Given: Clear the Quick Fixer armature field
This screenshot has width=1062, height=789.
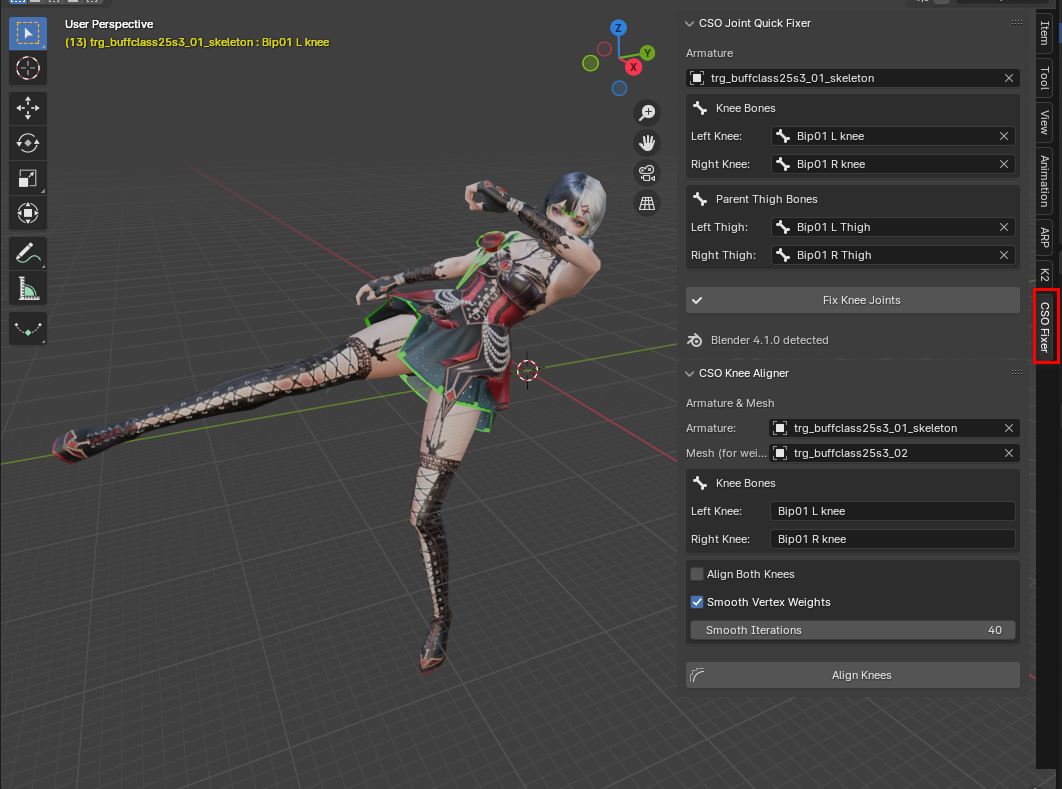Looking at the screenshot, I should pyautogui.click(x=1008, y=79).
